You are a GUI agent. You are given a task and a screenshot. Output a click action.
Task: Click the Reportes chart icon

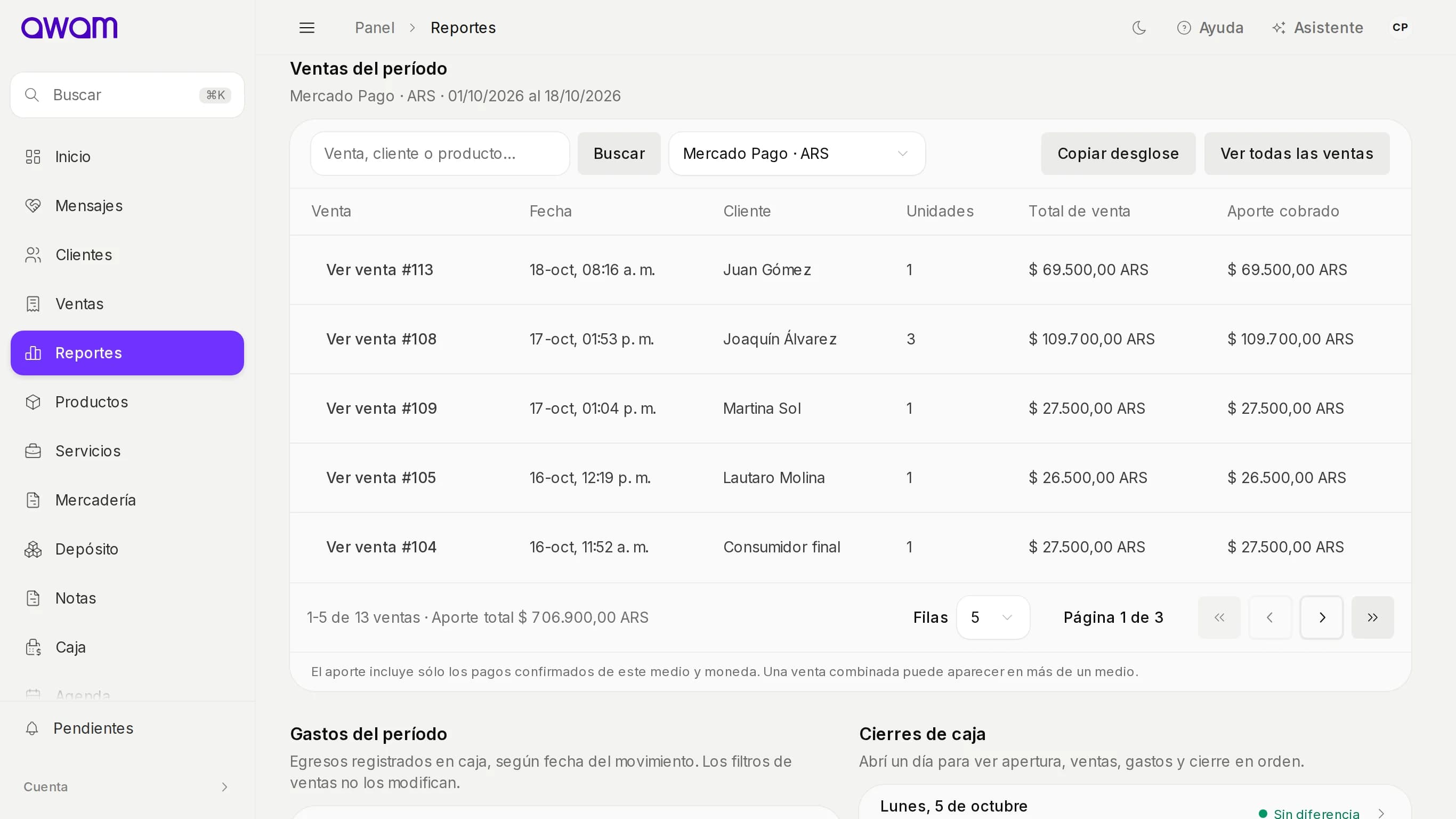(x=34, y=353)
